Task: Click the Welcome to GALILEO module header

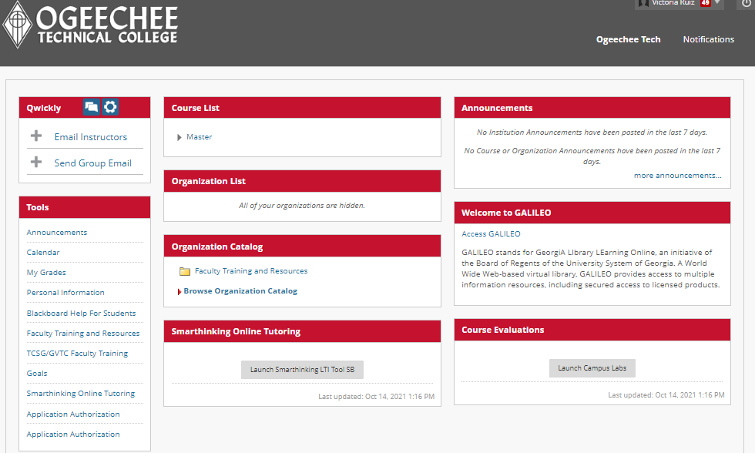Action: (592, 213)
